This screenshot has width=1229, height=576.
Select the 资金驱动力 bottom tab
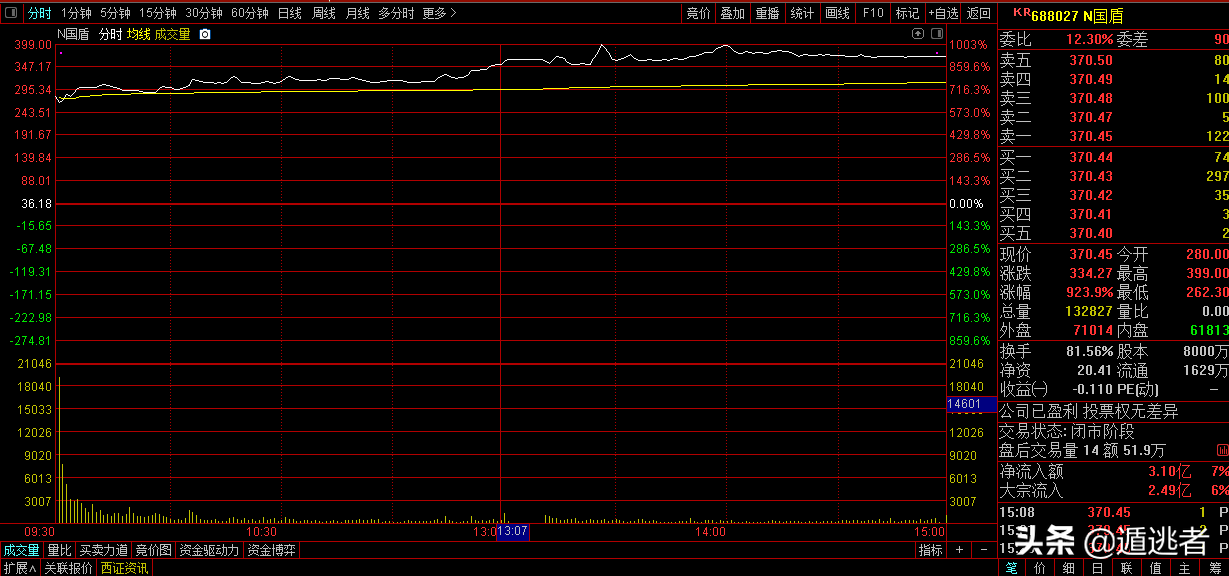pyautogui.click(x=209, y=550)
